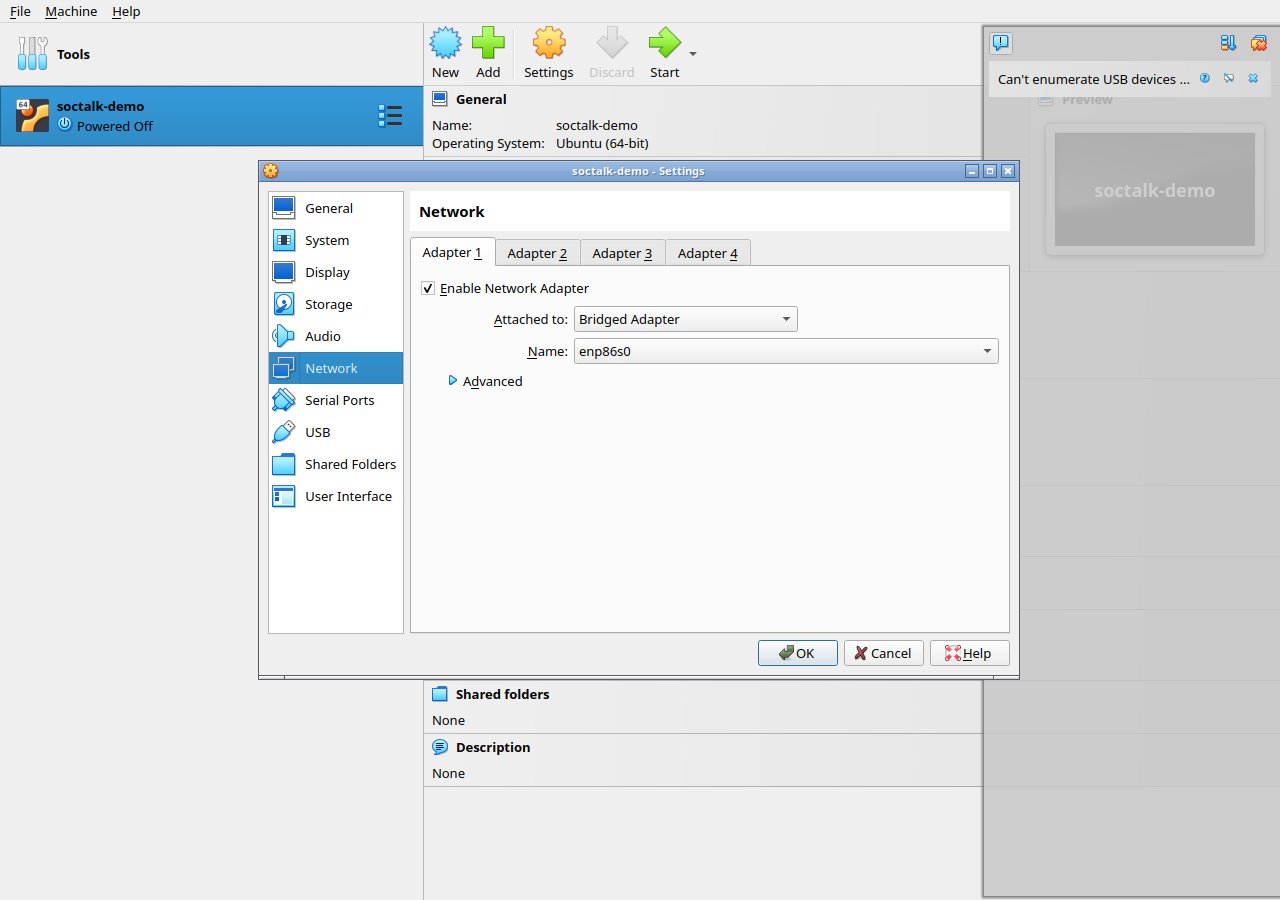Go to USB settings
This screenshot has height=900, width=1280.
click(x=336, y=432)
